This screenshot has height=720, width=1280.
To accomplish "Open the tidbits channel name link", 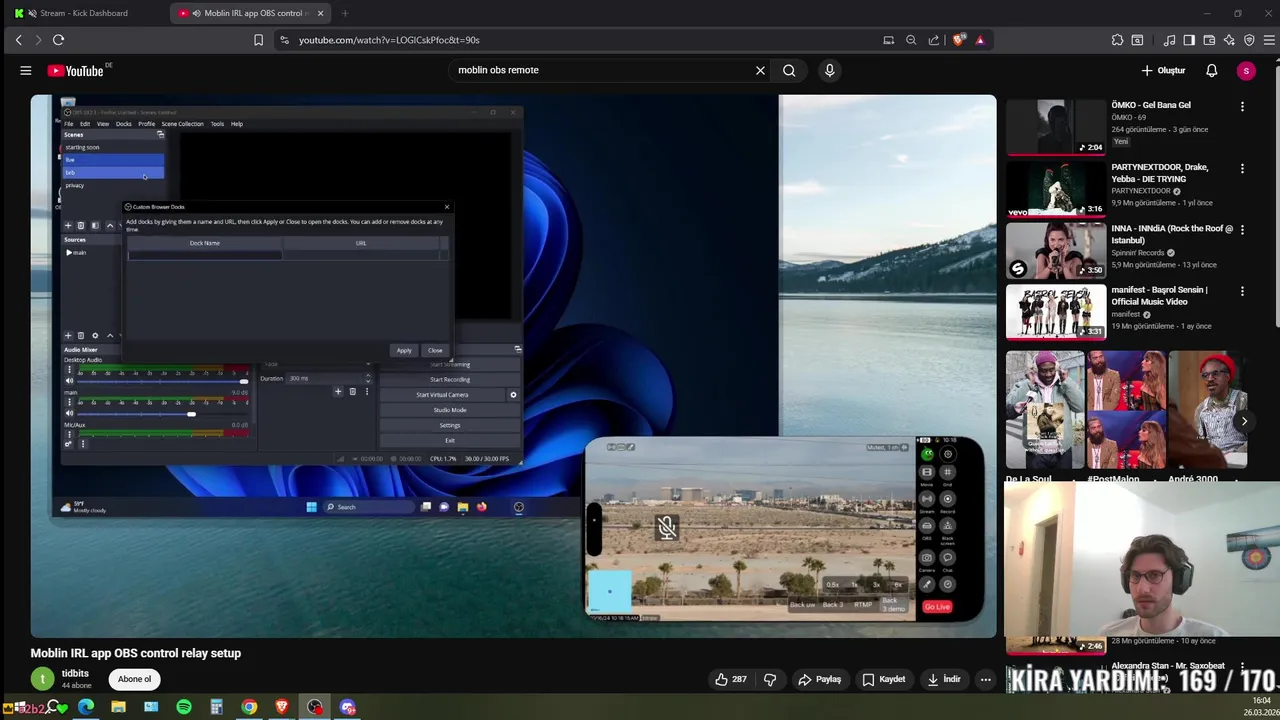I will point(75,673).
